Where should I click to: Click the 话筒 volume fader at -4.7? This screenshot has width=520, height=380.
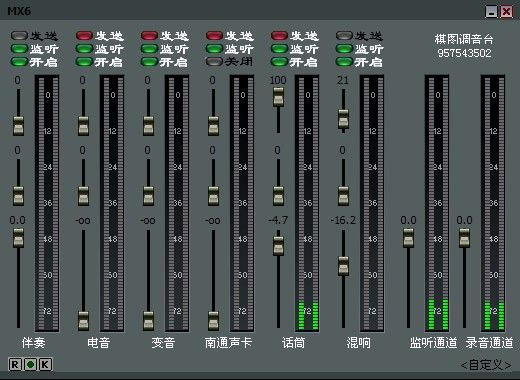pos(278,246)
